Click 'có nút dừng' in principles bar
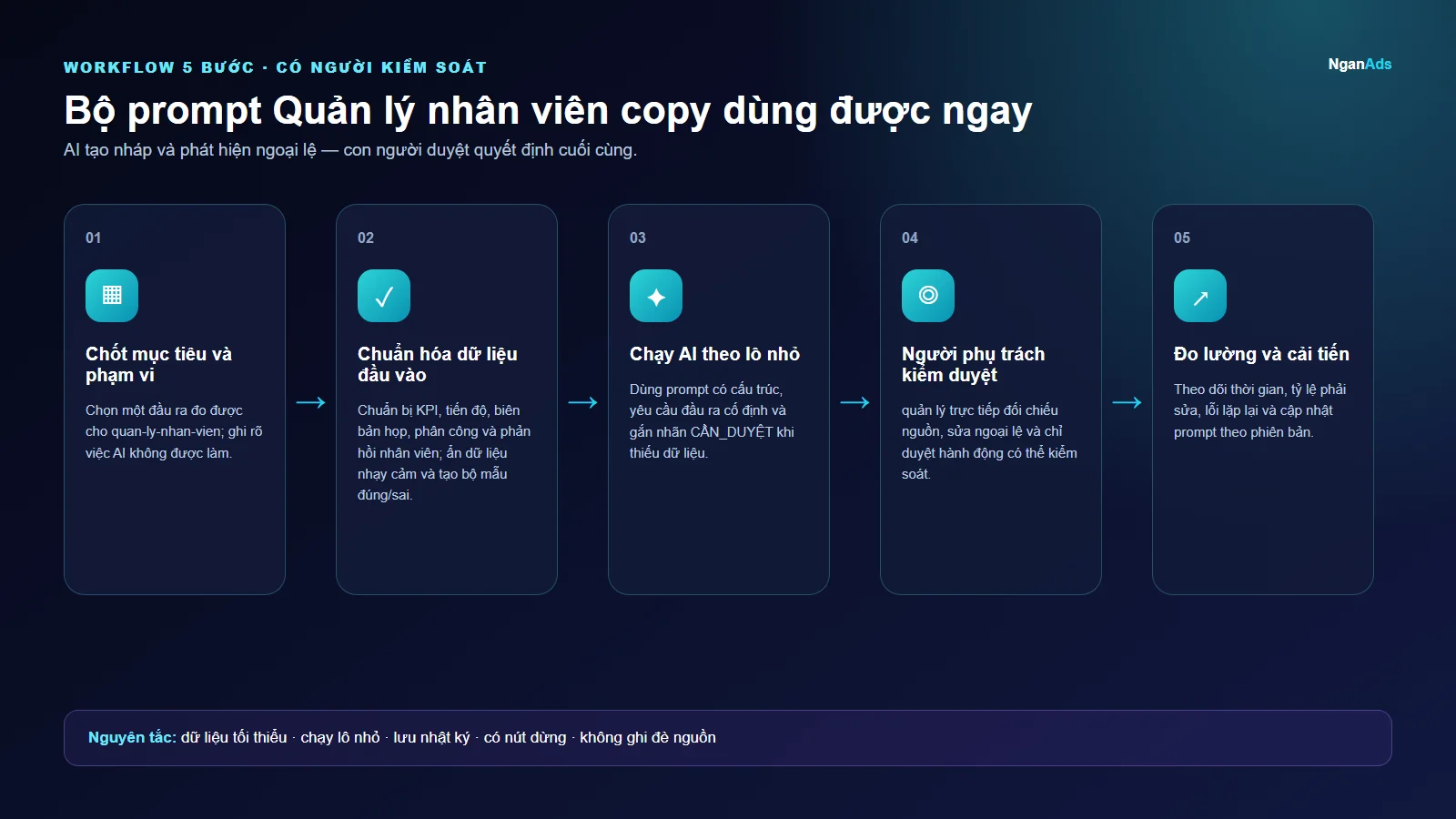1456x819 pixels. click(x=525, y=737)
